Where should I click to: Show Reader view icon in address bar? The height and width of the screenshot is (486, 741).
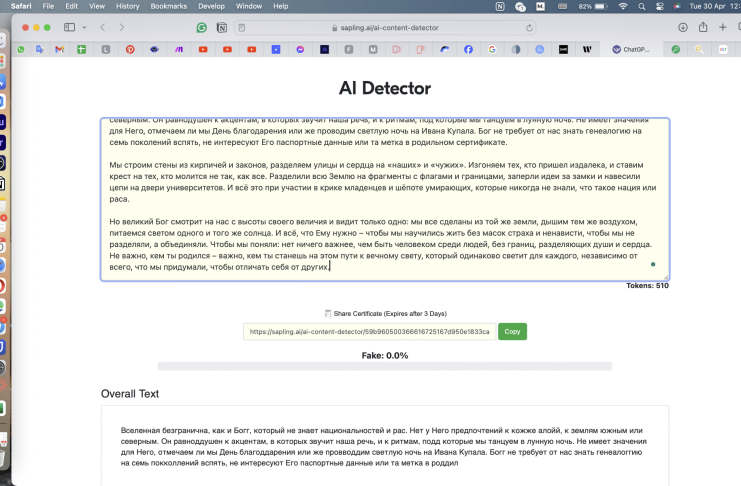pyautogui.click(x=241, y=27)
